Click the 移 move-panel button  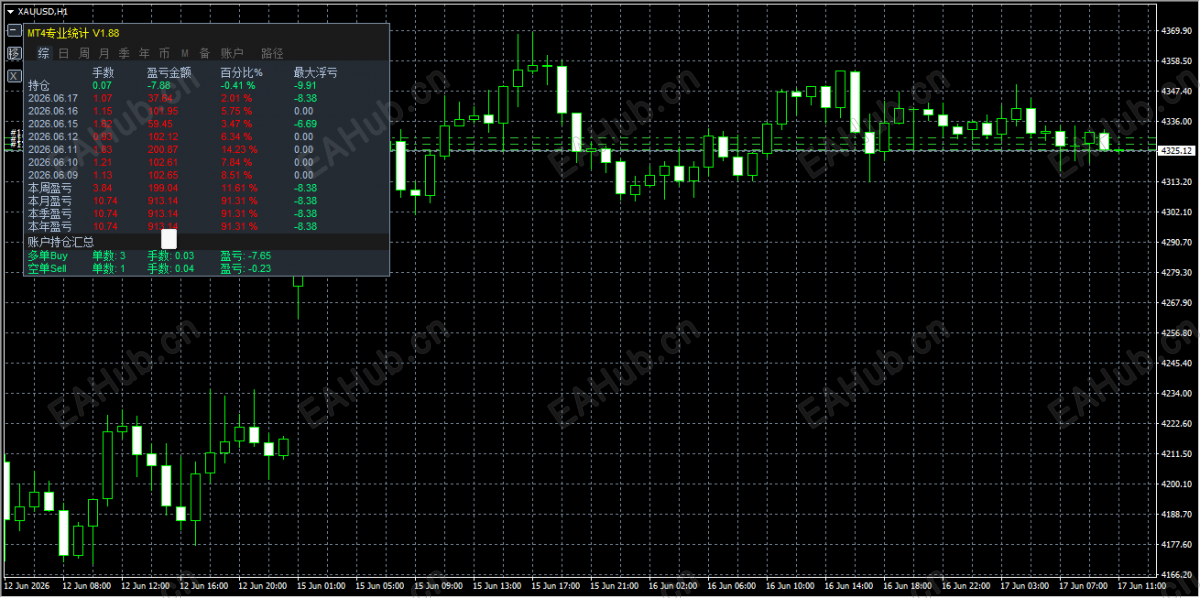tap(14, 53)
